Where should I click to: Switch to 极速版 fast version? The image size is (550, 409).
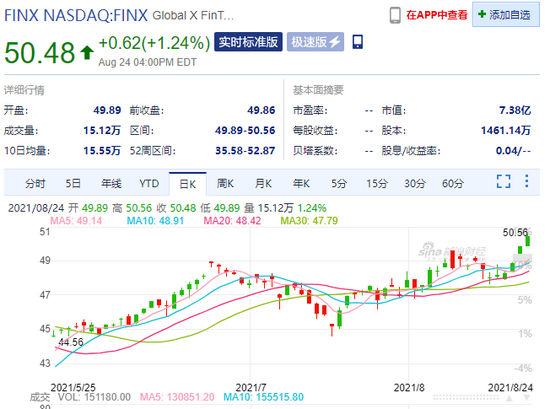(315, 42)
